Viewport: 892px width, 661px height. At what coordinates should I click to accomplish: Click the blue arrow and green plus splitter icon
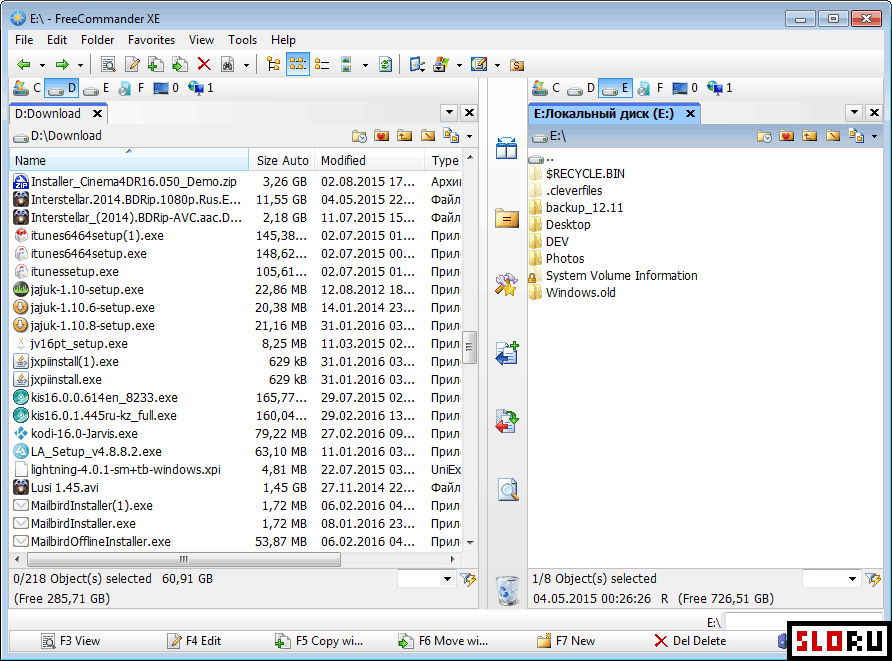pos(506,353)
